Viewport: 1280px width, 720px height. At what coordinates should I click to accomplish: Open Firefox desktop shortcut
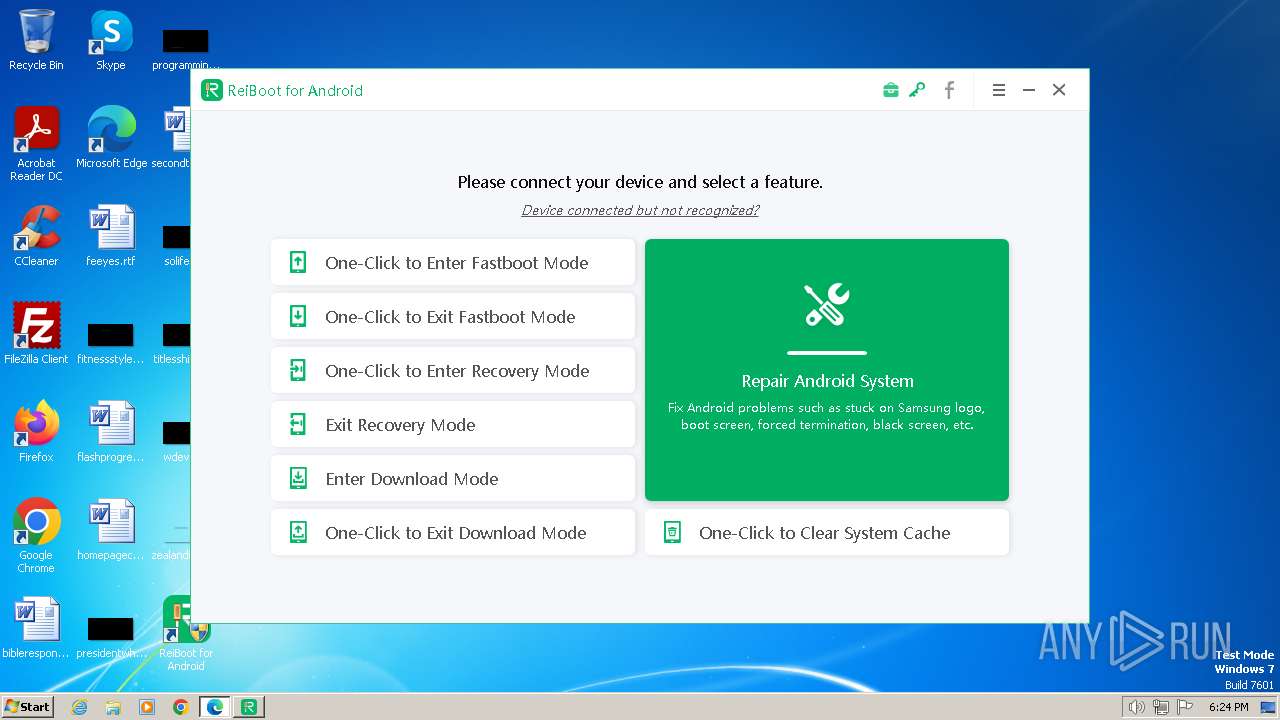click(36, 431)
